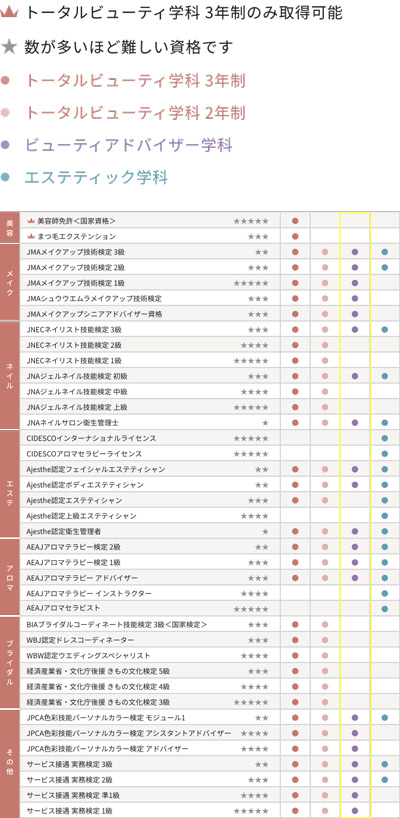
Task: Click crown icon beside 美容師免許＜国家資格＞
Action: (x=30, y=221)
